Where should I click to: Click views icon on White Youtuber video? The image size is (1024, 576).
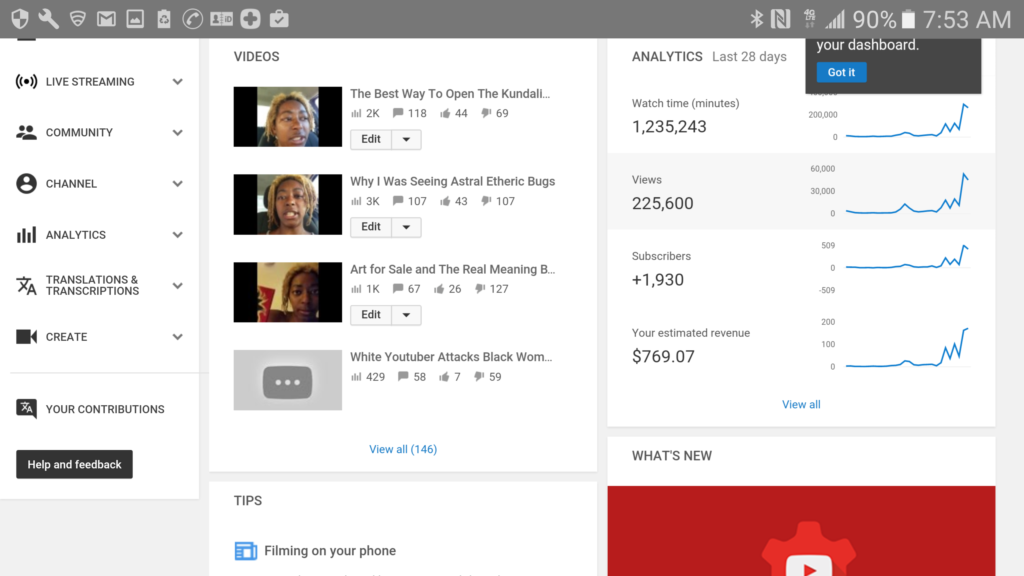click(356, 377)
